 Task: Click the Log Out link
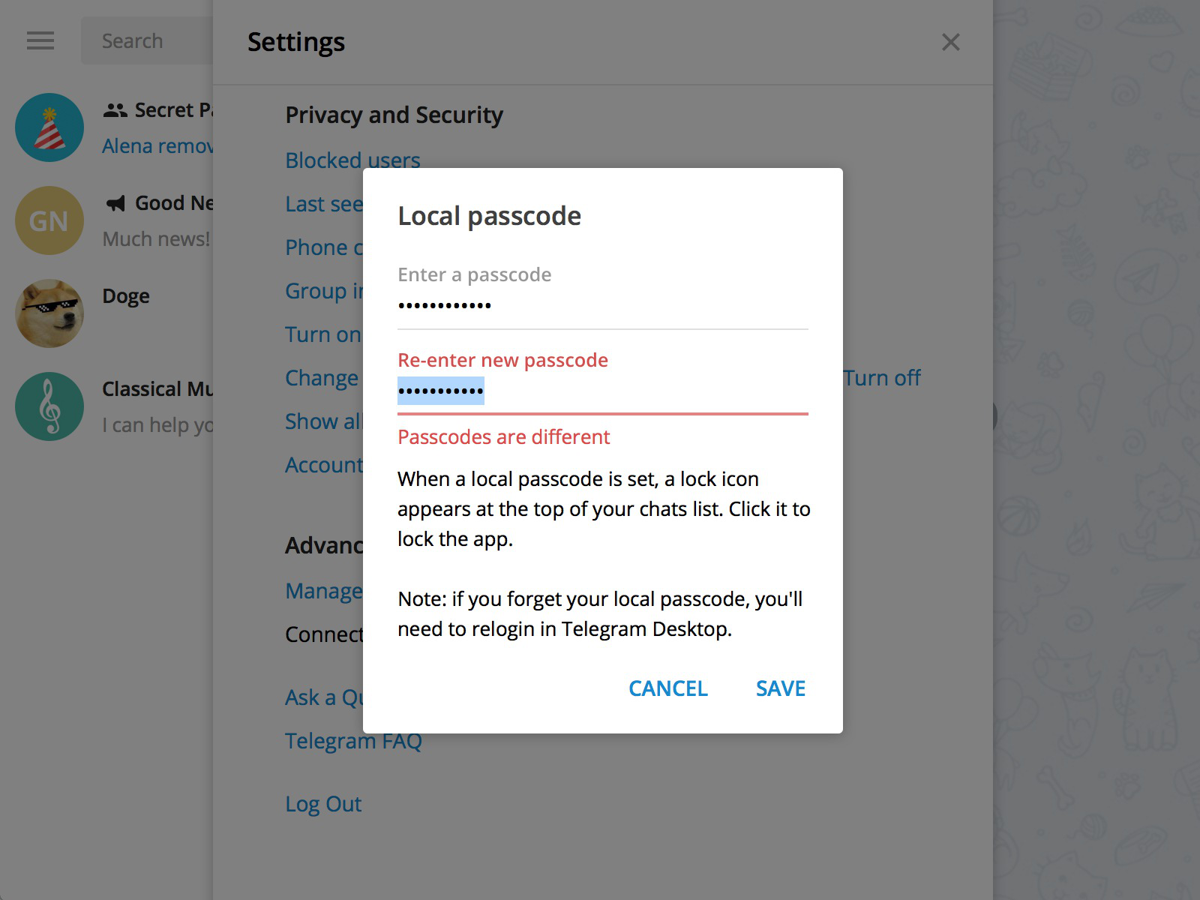pos(323,804)
